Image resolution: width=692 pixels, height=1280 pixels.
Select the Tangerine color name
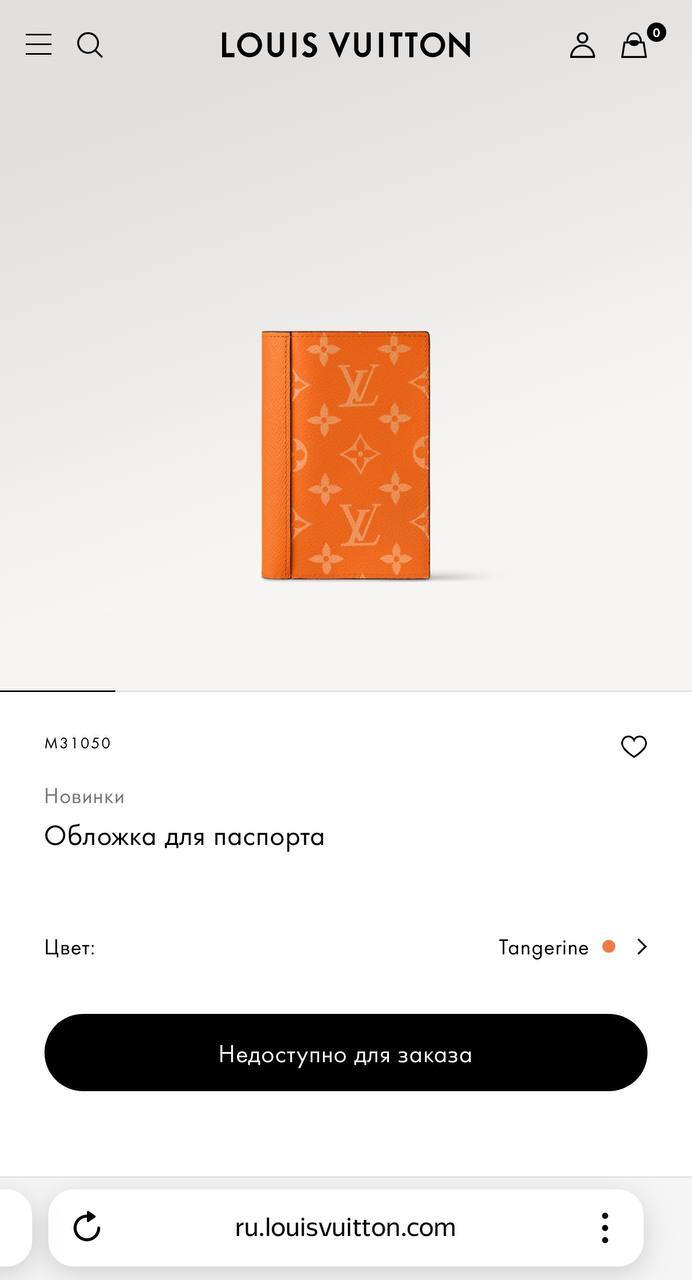(544, 948)
